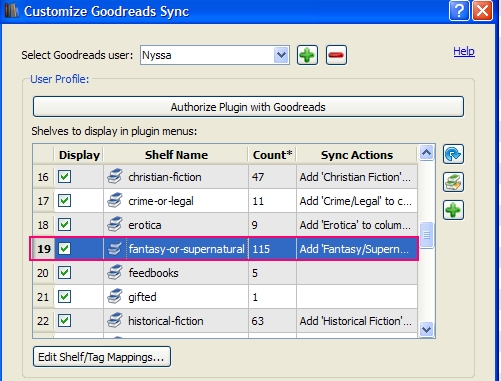Viewport: 501px width, 381px height.
Task: Toggle Display checkbox for gifted shelf
Action: [64, 297]
